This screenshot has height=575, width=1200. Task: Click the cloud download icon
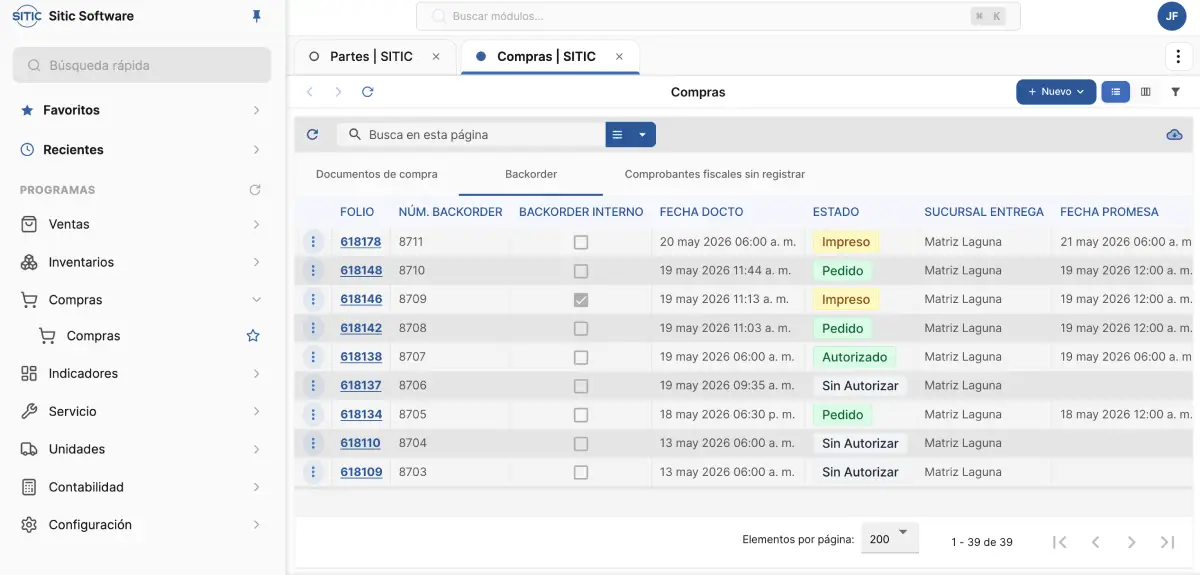pyautogui.click(x=1175, y=135)
